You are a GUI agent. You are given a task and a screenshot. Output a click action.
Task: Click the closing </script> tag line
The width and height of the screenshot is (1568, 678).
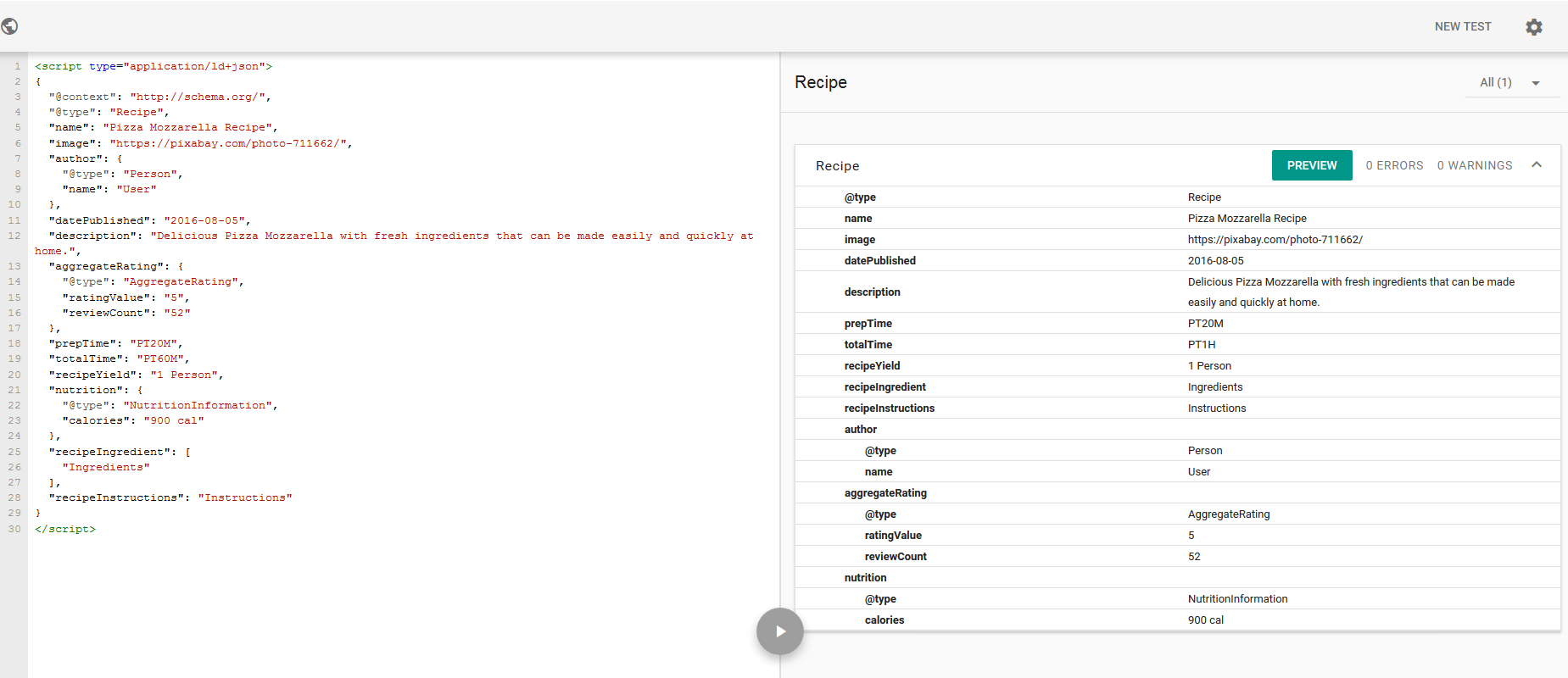[65, 529]
